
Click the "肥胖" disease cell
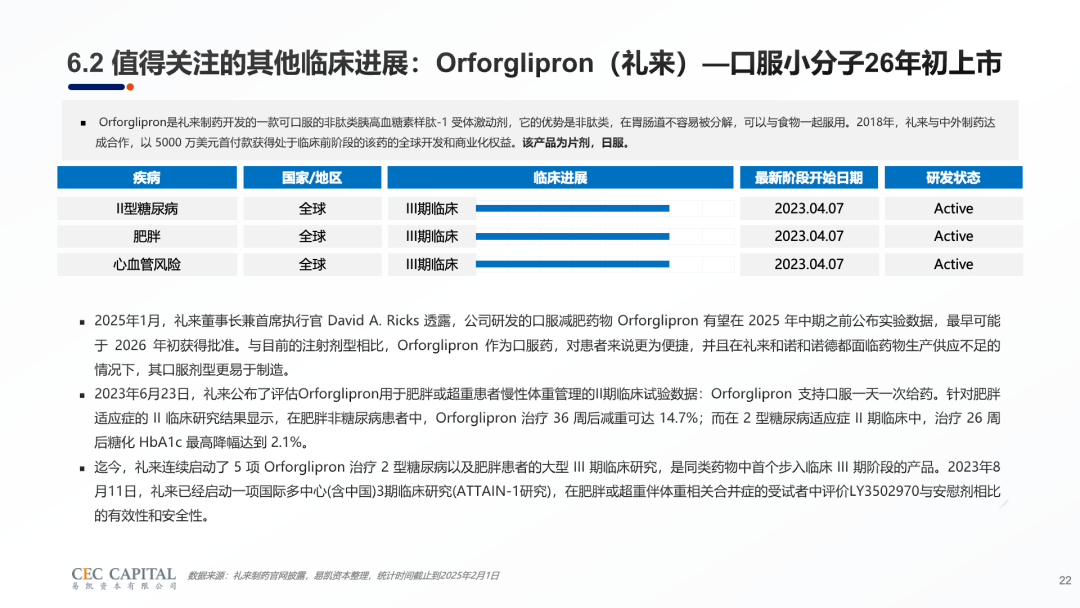(147, 237)
